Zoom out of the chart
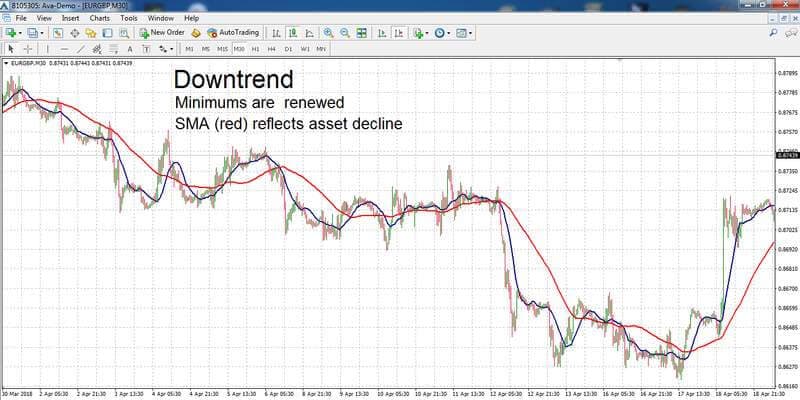This screenshot has width=800, height=400. point(345,33)
